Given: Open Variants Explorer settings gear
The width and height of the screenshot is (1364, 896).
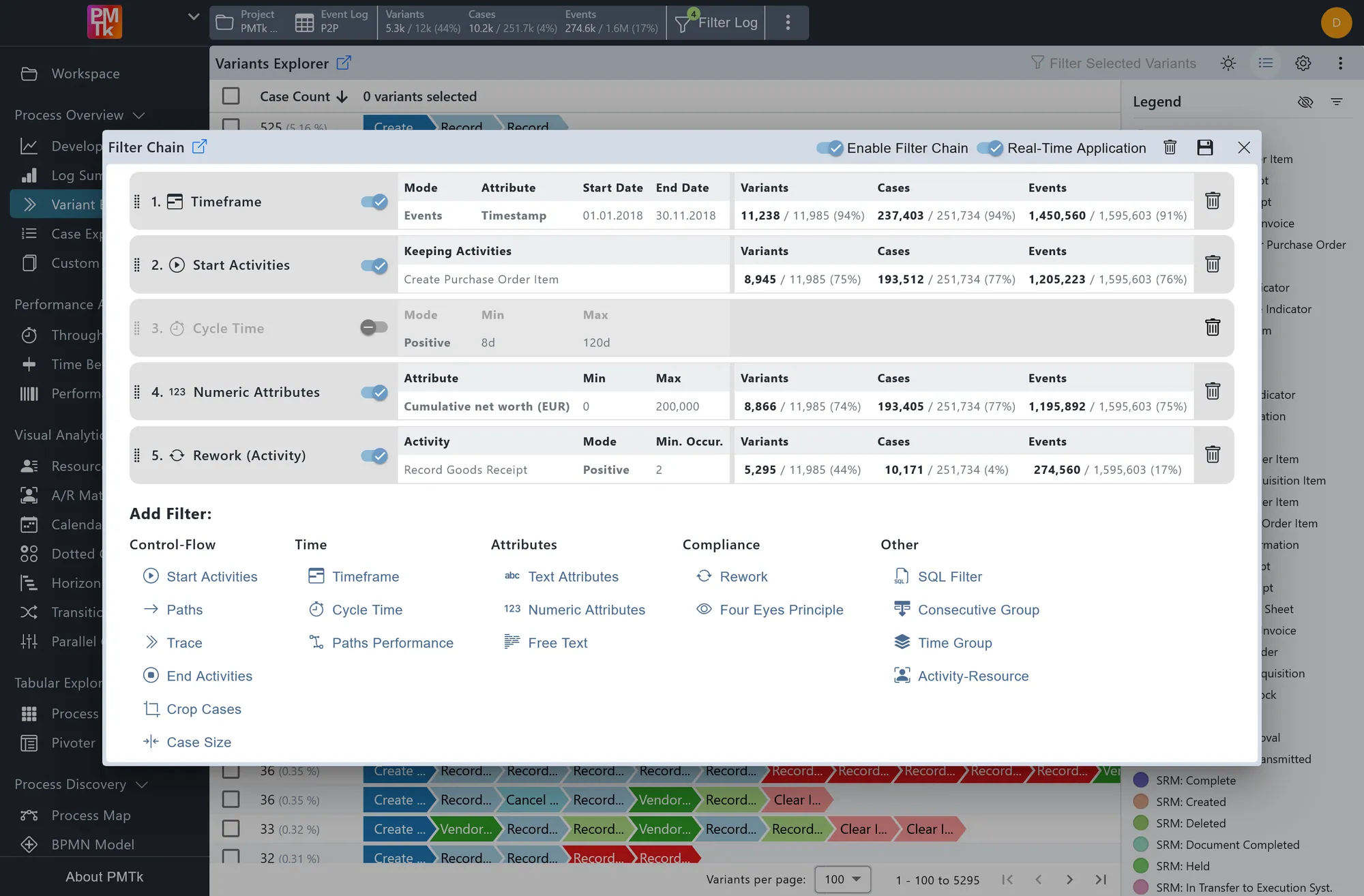Looking at the screenshot, I should tap(1303, 63).
